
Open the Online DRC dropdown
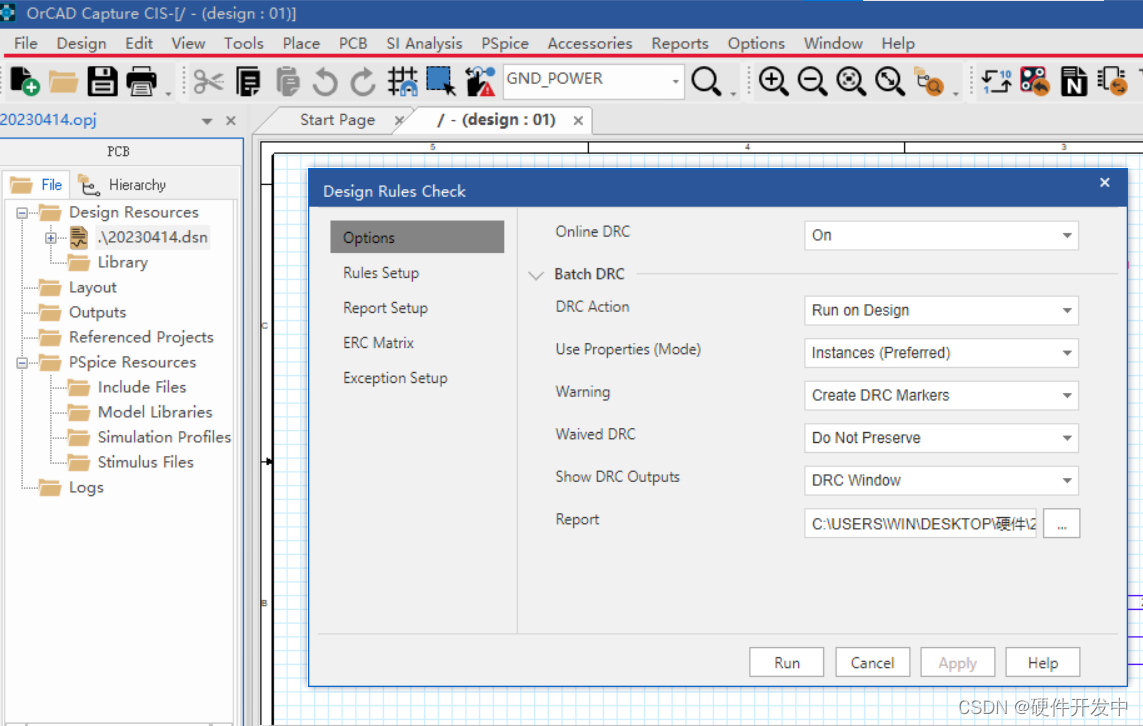click(940, 235)
